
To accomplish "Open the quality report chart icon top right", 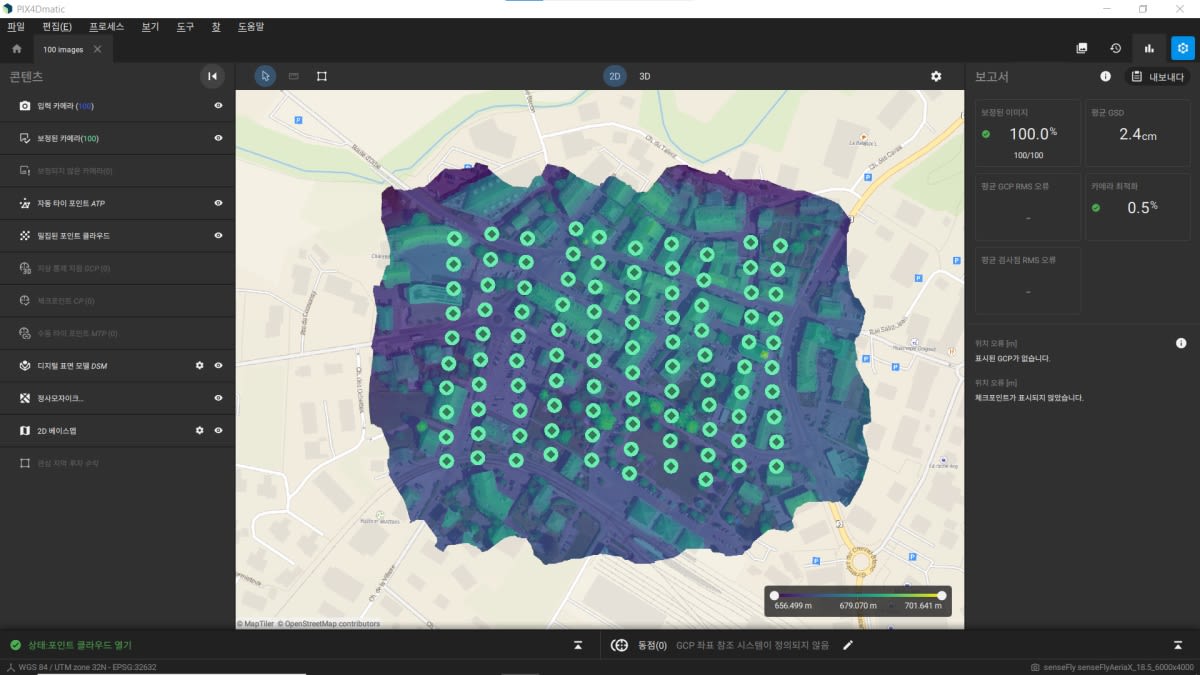I will [1147, 47].
